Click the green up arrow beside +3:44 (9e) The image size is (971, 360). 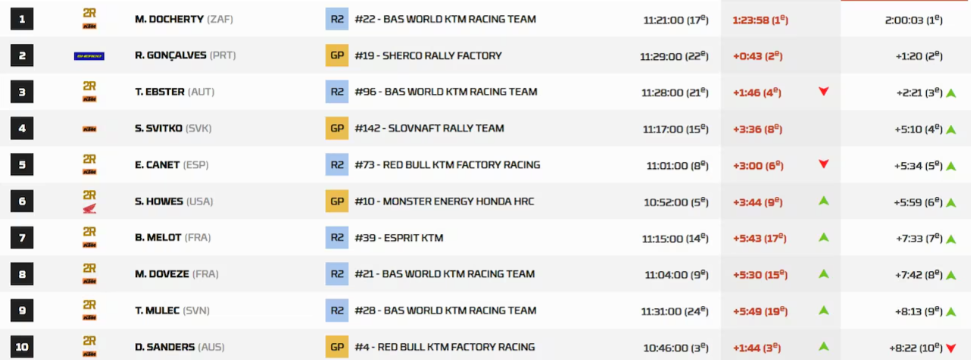[824, 201]
